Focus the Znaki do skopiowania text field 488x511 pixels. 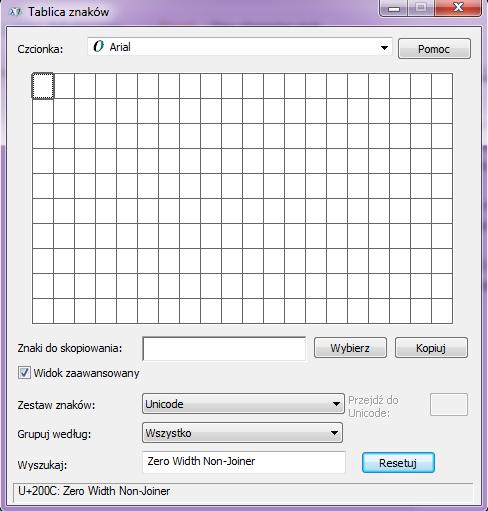click(224, 348)
